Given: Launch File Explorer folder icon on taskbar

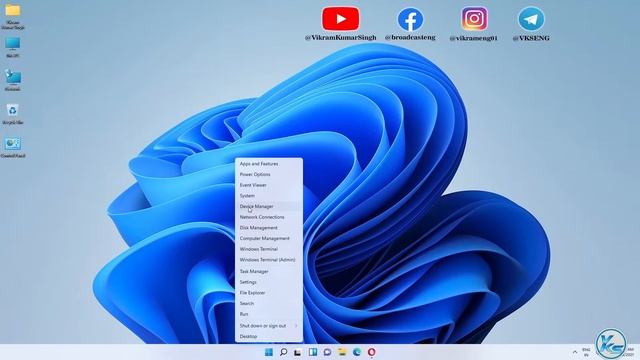Looking at the screenshot, I should coord(342,352).
